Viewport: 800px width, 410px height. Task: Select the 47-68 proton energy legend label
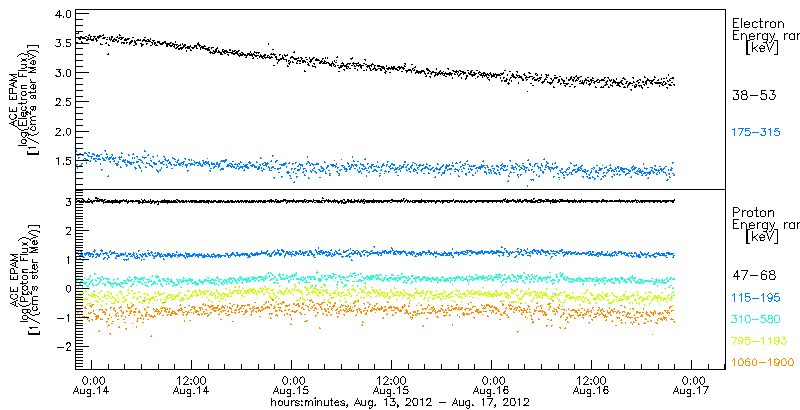[x=754, y=276]
